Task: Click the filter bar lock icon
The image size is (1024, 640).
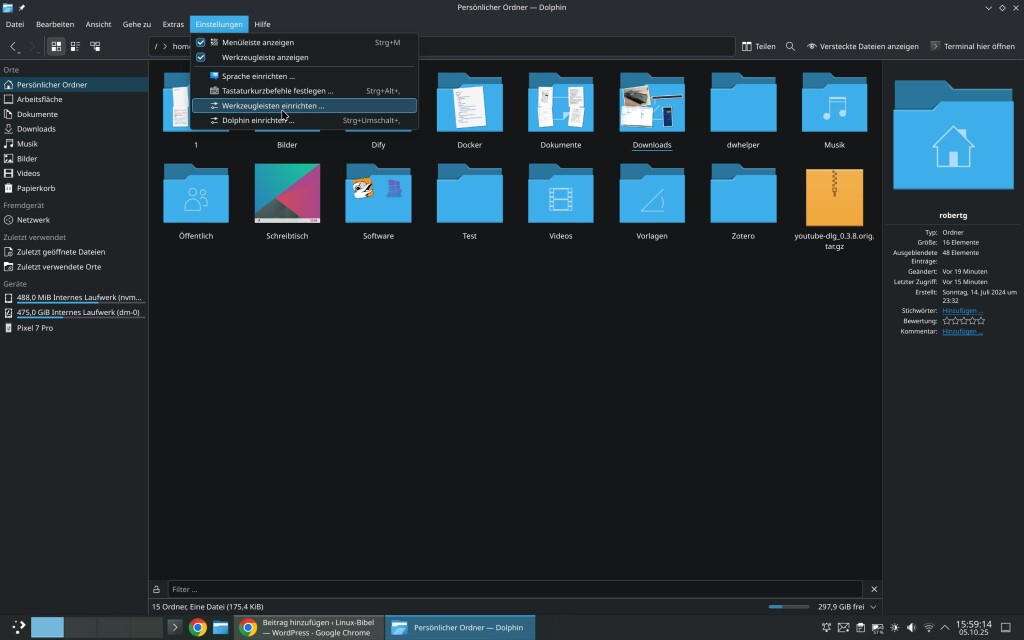Action: 156,589
